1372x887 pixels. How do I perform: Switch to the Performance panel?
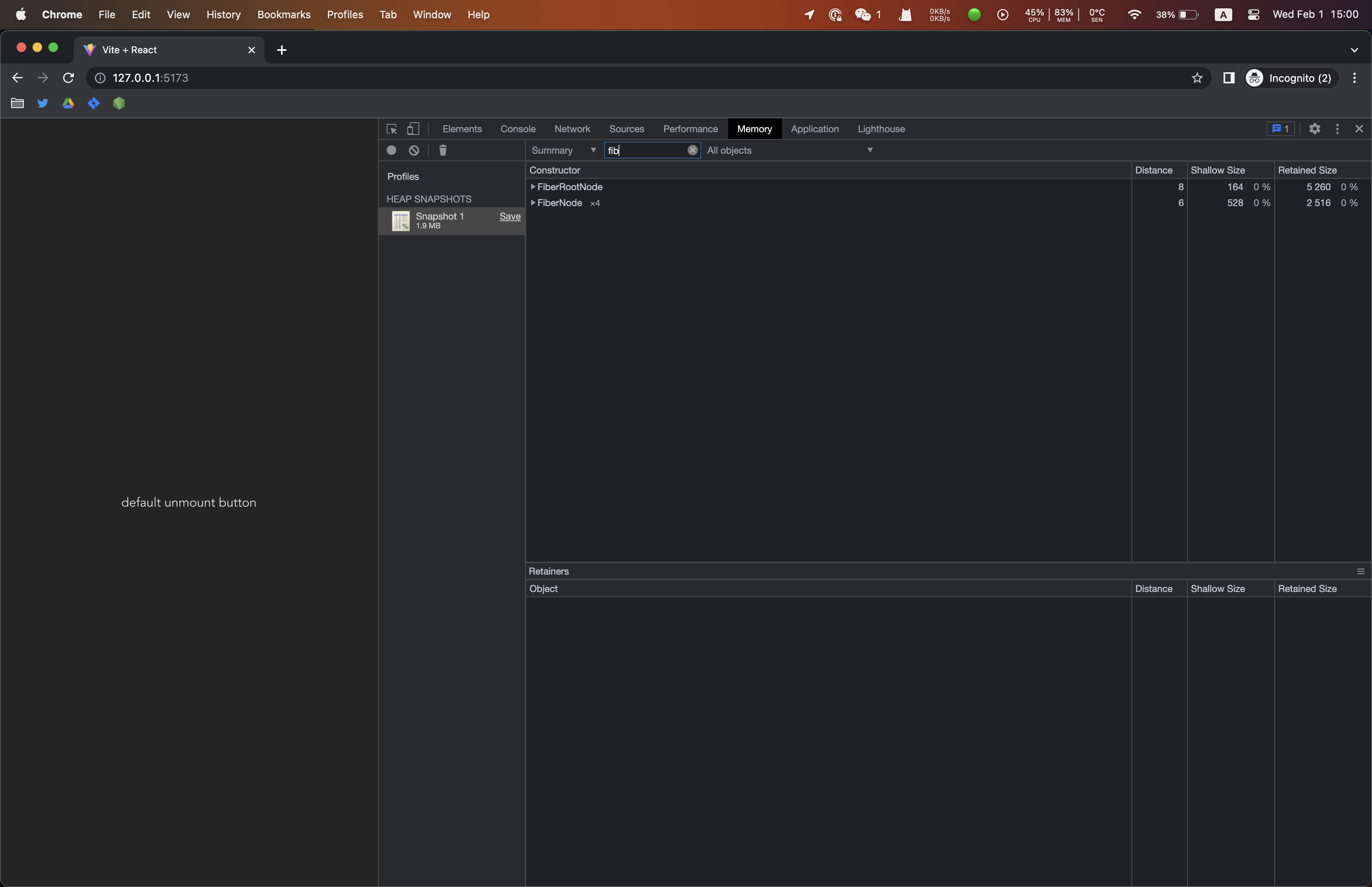[690, 128]
